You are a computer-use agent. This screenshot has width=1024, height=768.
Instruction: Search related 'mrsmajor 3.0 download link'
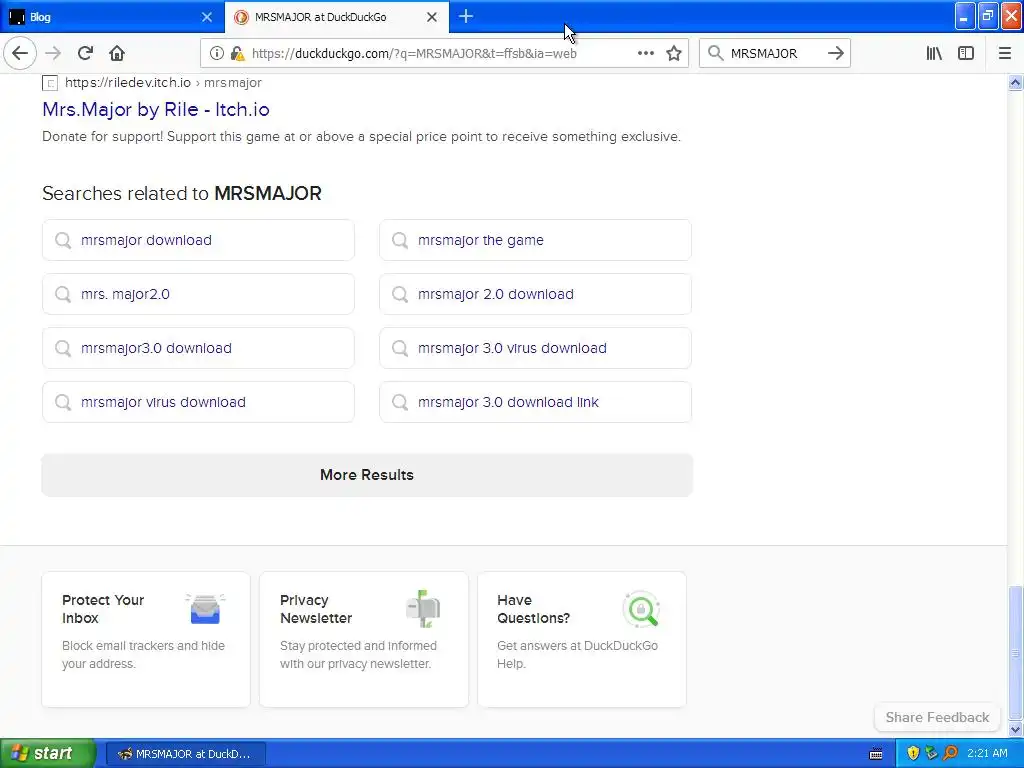tap(536, 402)
